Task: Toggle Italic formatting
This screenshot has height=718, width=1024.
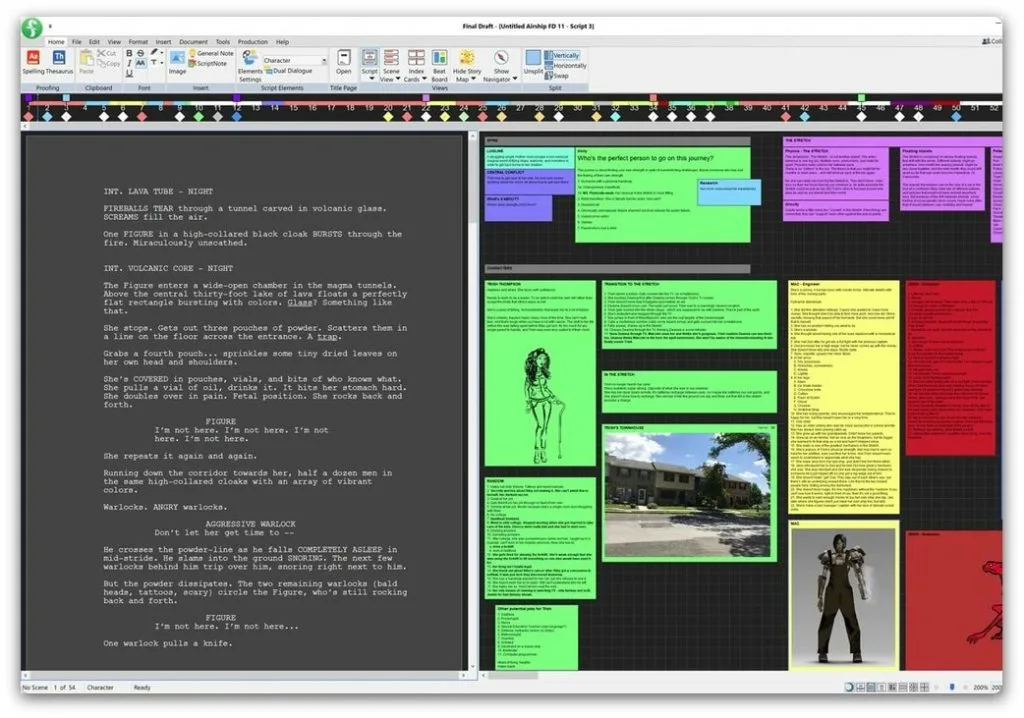Action: tap(129, 63)
